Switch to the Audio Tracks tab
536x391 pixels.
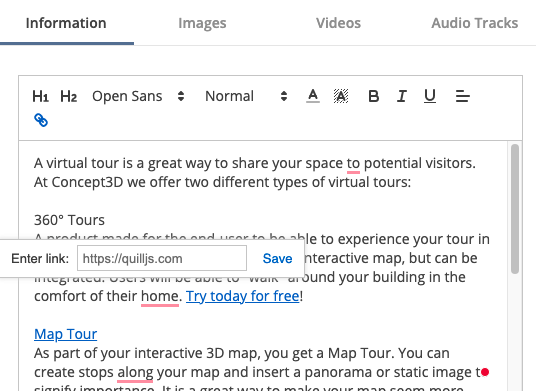(x=474, y=23)
